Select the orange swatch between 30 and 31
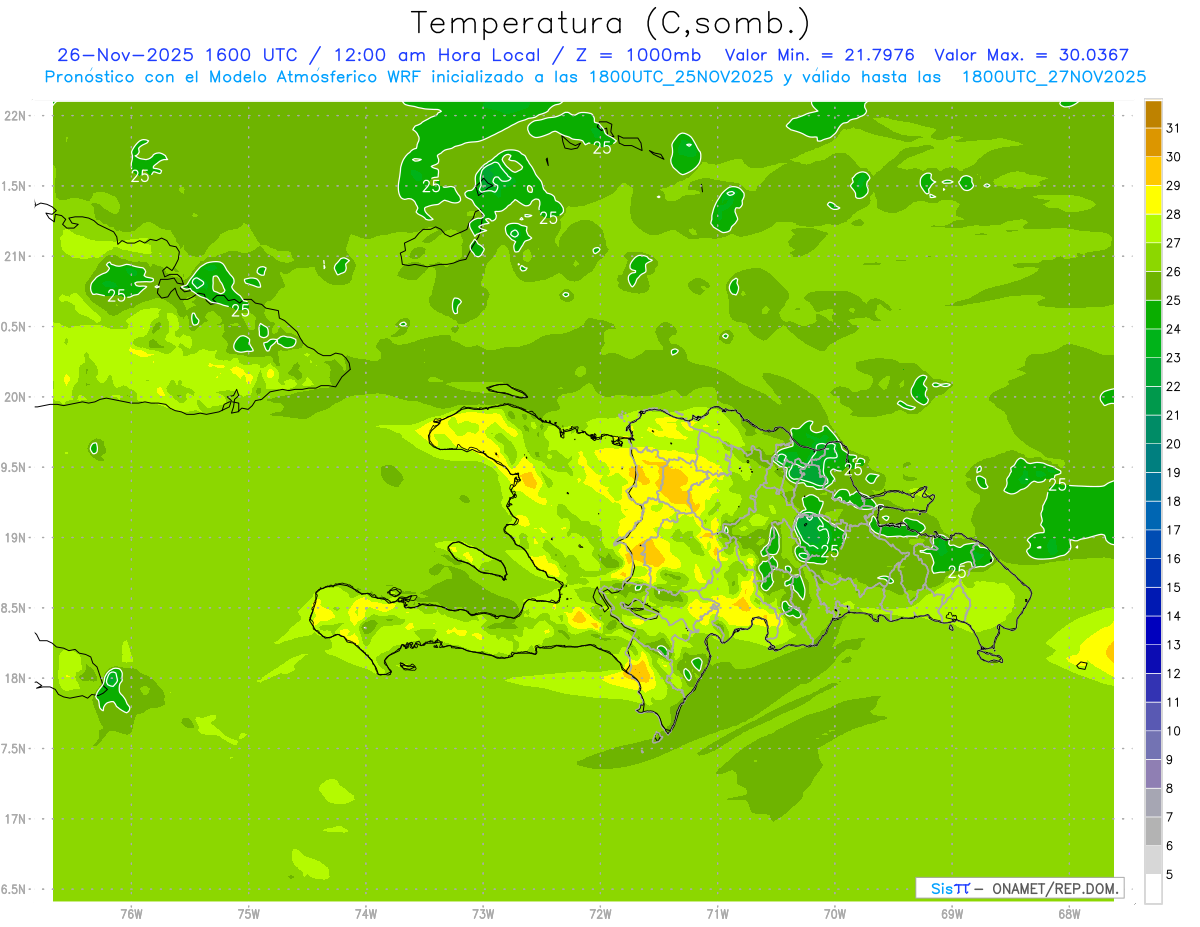 1153,143
